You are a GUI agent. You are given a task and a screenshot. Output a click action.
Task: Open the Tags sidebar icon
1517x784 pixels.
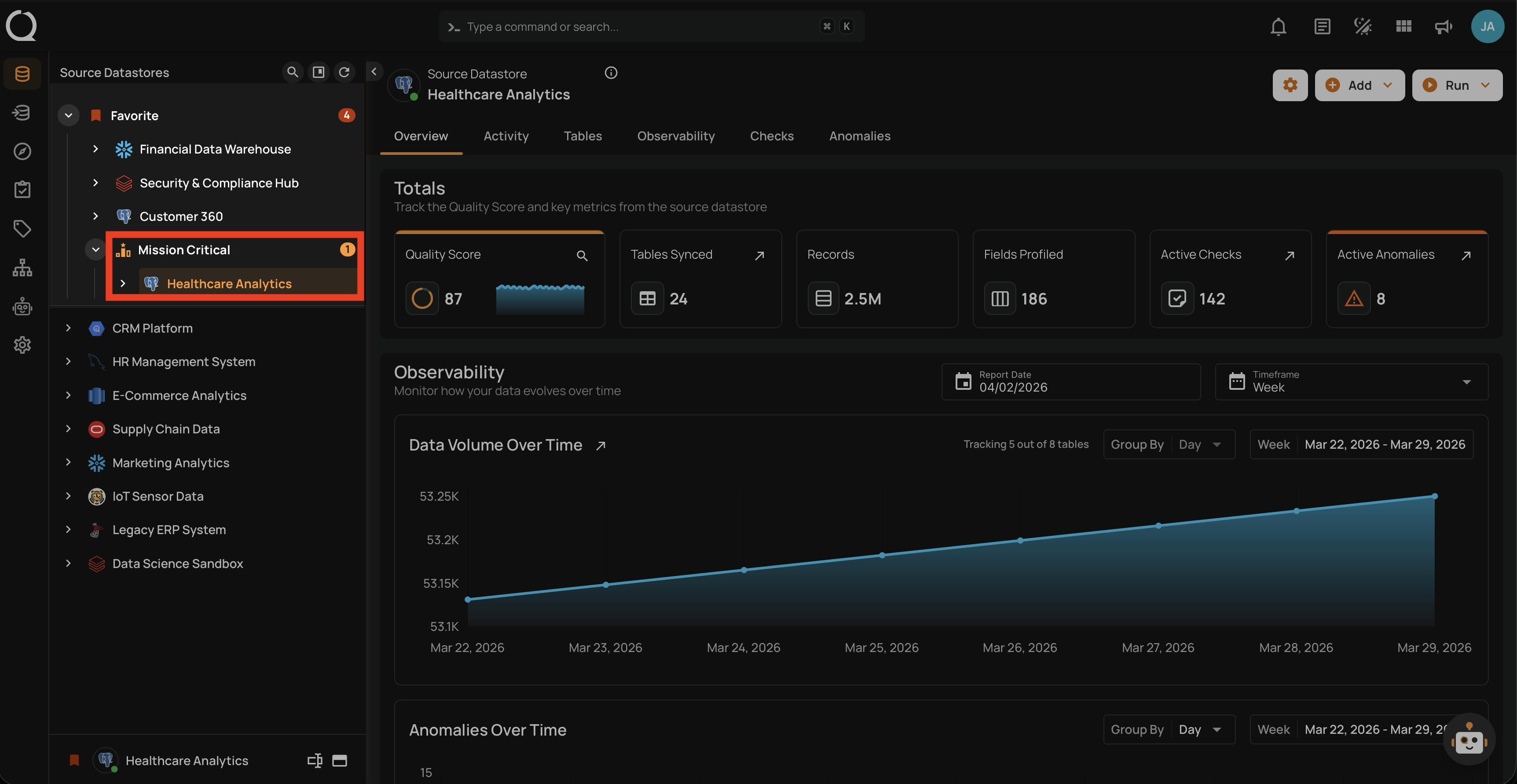coord(22,228)
